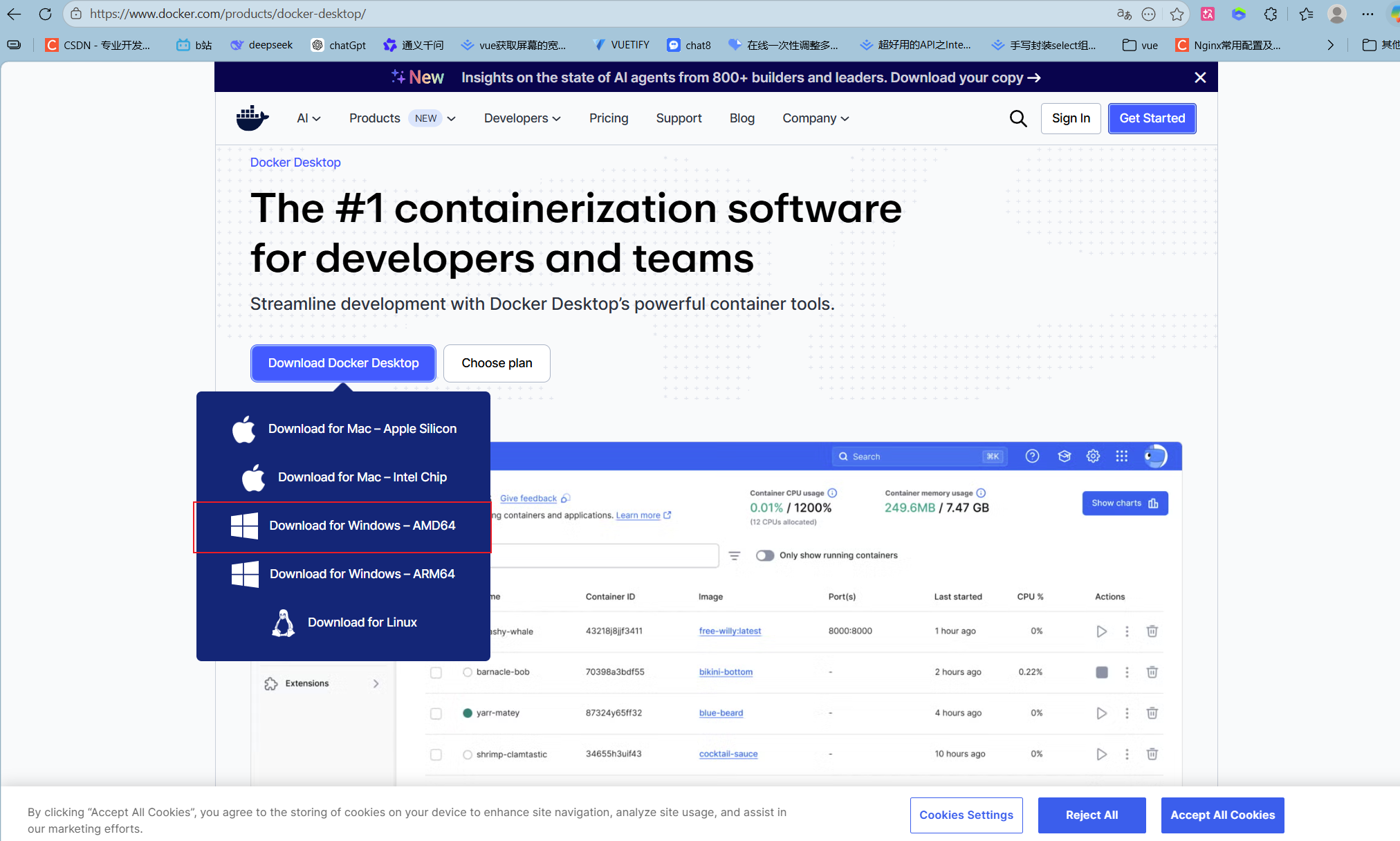Open the browser profile avatar
Image resolution: width=1400 pixels, height=841 pixels.
[1336, 14]
